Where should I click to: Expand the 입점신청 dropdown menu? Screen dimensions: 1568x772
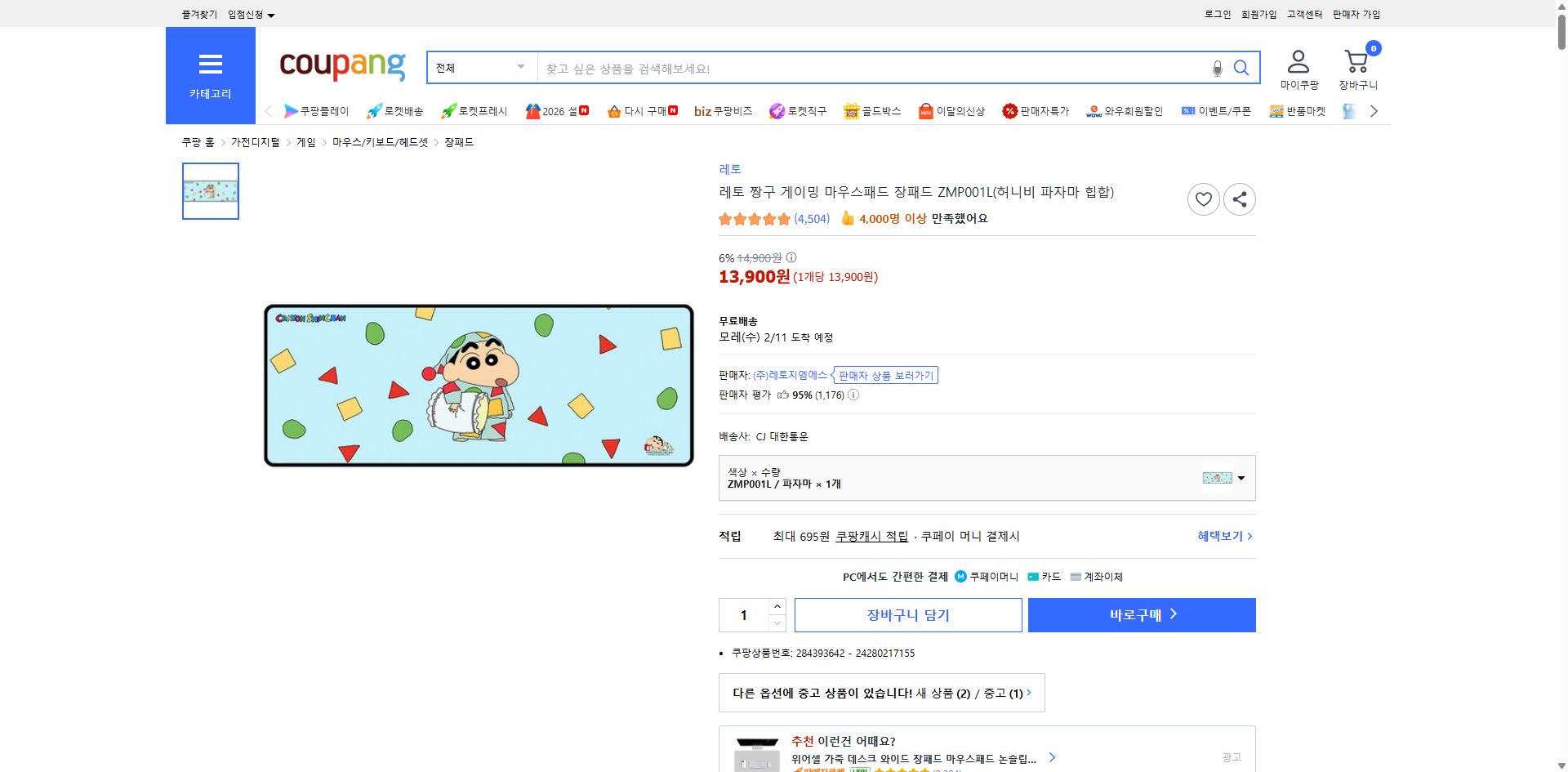coord(249,14)
